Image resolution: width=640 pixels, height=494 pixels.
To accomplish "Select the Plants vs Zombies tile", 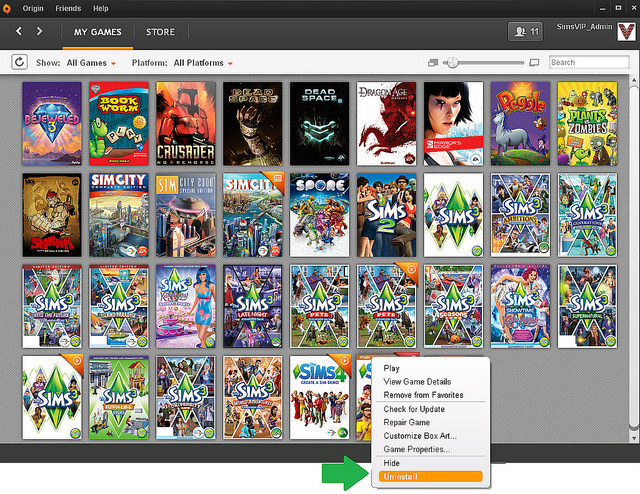I will pos(587,124).
